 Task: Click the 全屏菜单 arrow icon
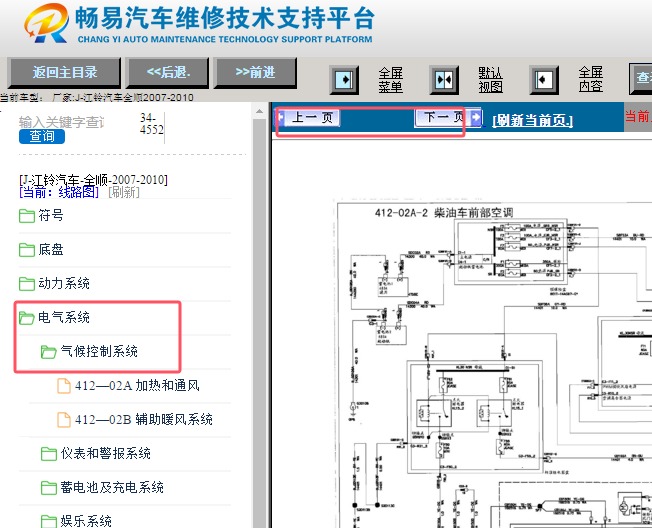344,79
